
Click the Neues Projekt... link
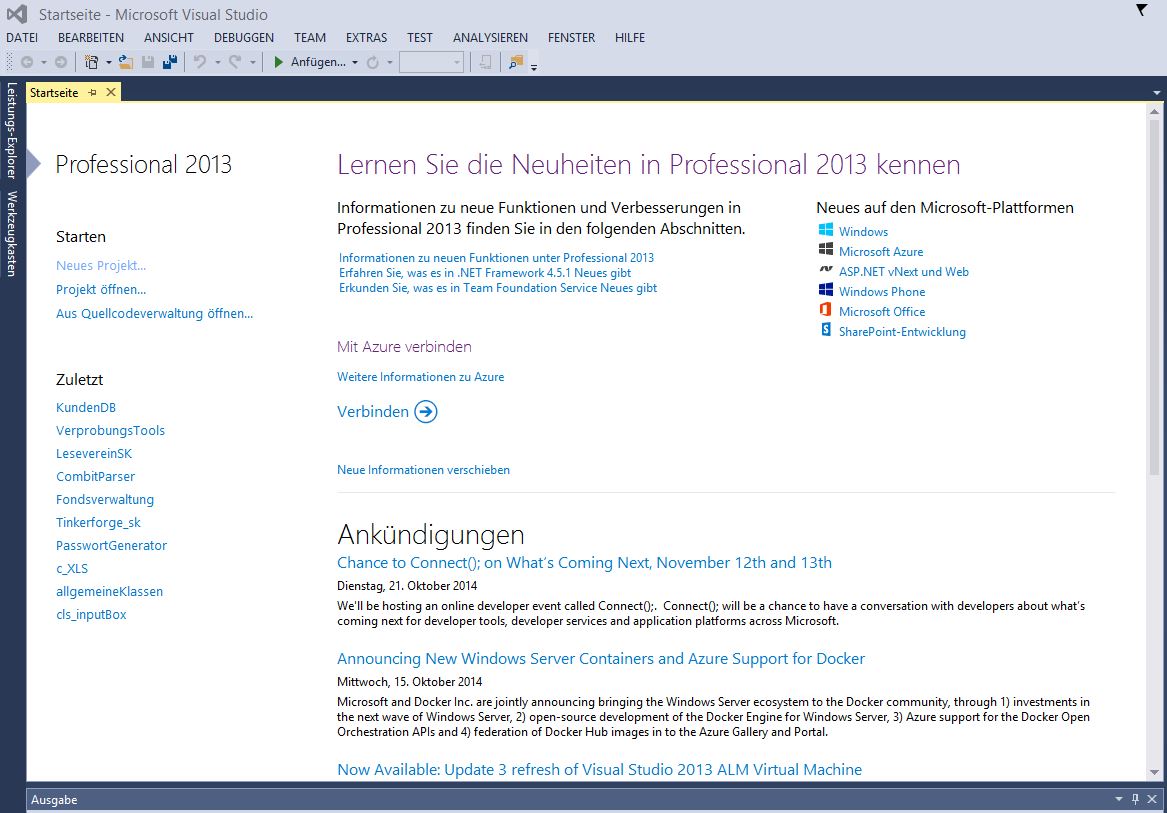click(100, 266)
